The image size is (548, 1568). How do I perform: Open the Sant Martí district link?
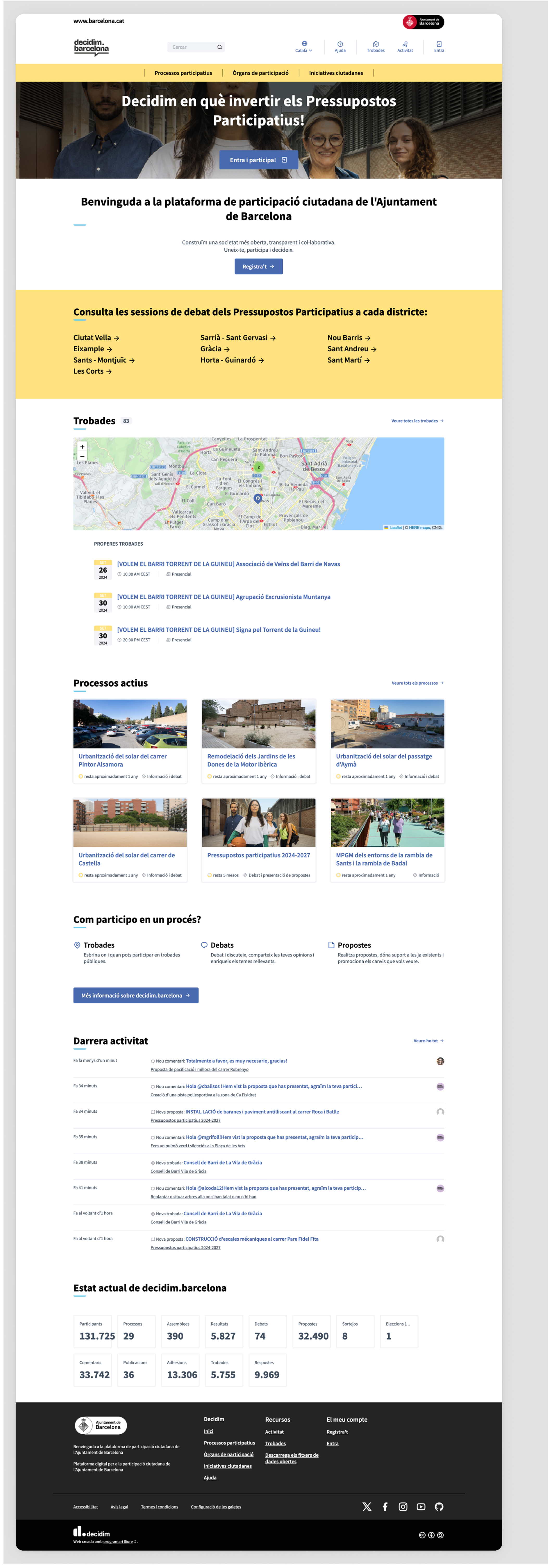[x=349, y=360]
